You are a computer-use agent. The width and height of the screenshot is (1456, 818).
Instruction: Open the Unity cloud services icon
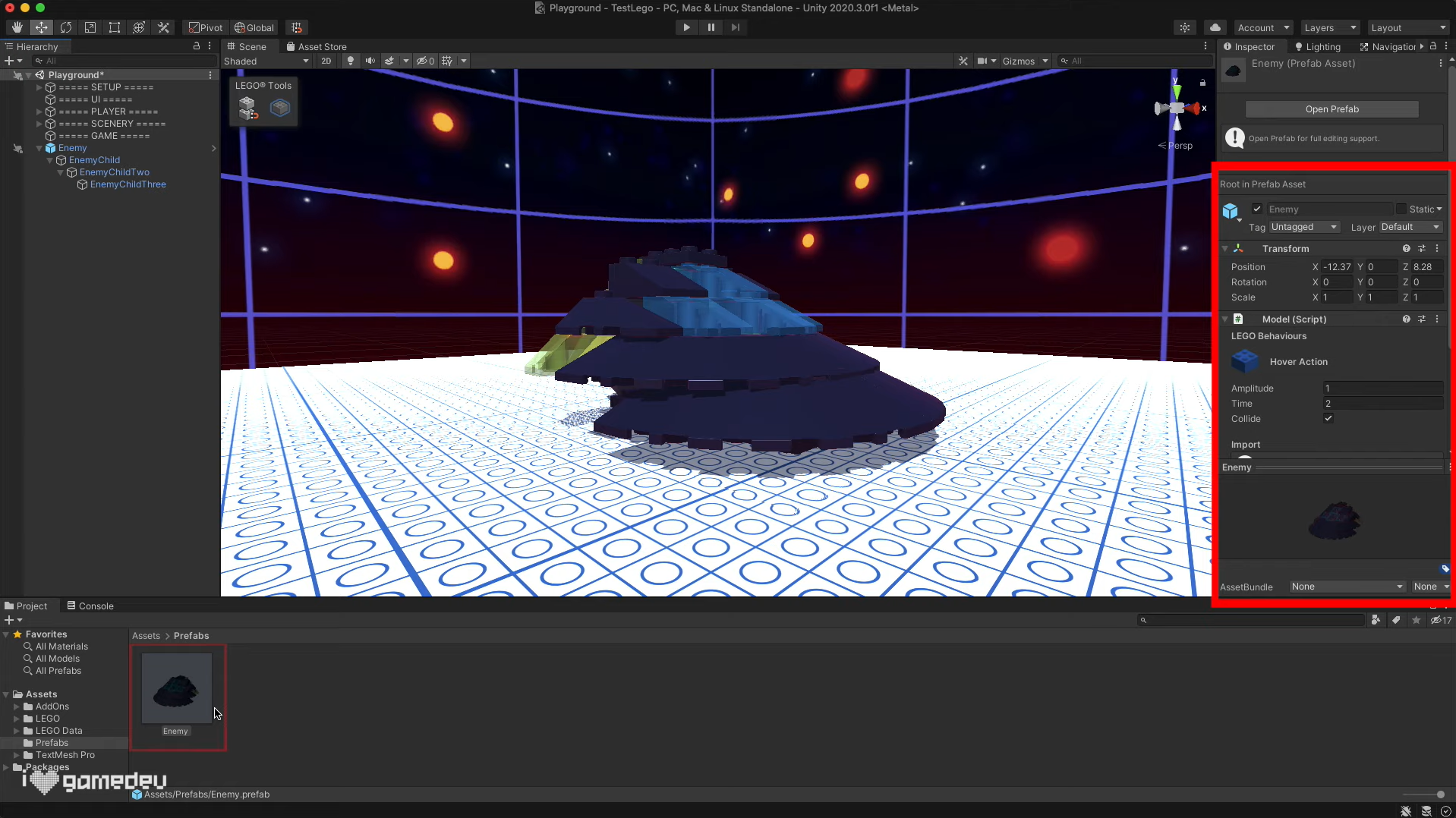coord(1215,27)
